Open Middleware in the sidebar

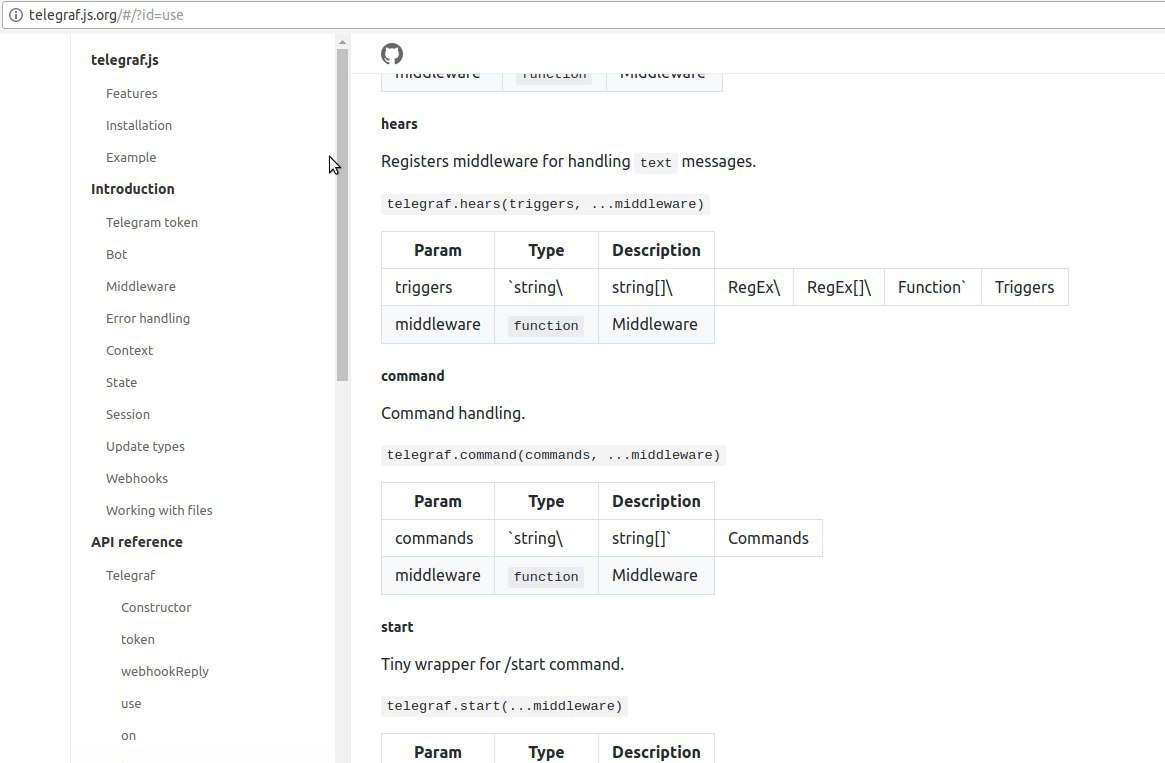(141, 286)
